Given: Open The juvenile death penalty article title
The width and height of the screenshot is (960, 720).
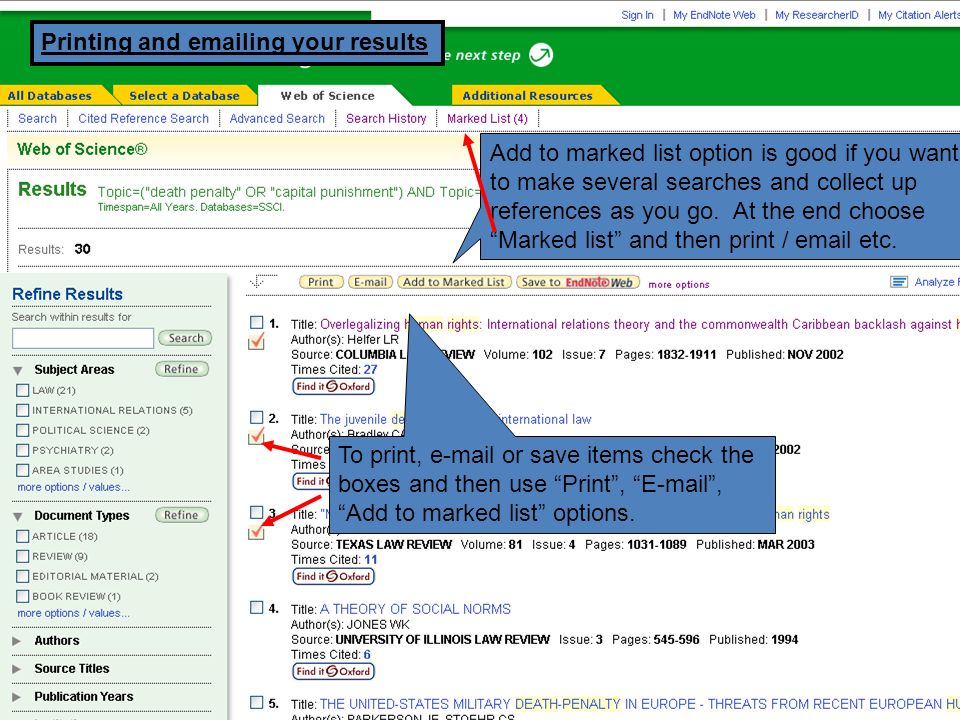Looking at the screenshot, I should (x=456, y=419).
